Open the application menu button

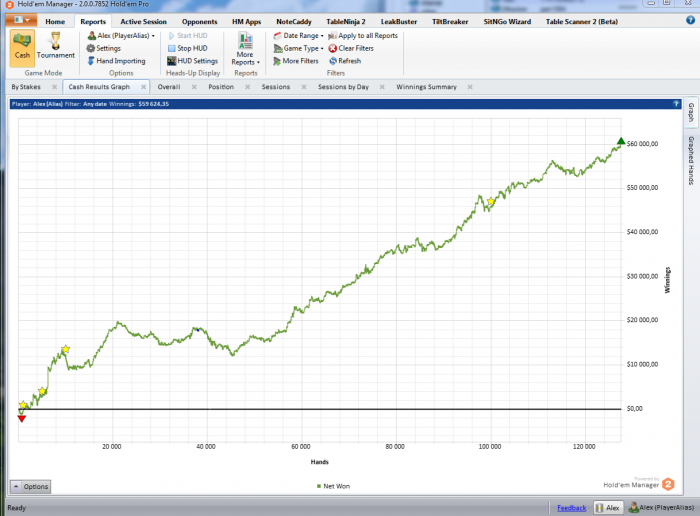tap(21, 20)
